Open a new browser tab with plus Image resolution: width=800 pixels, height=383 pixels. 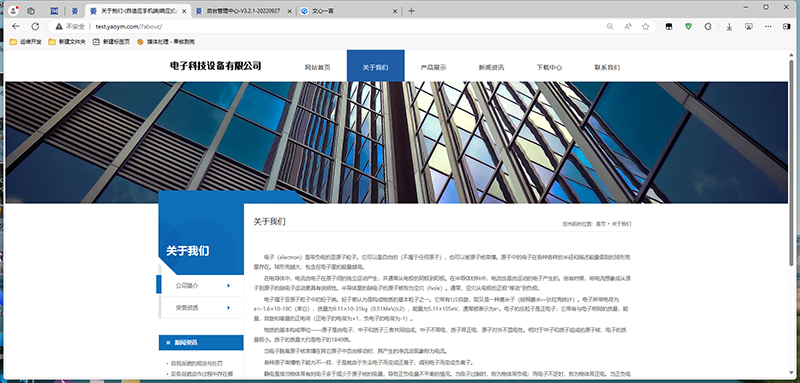click(411, 11)
